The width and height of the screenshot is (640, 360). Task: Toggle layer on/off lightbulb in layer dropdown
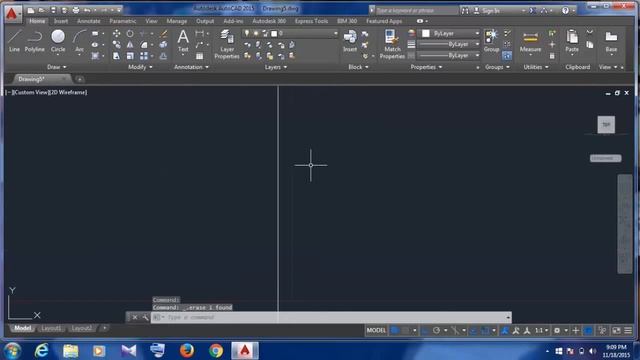pyautogui.click(x=247, y=33)
